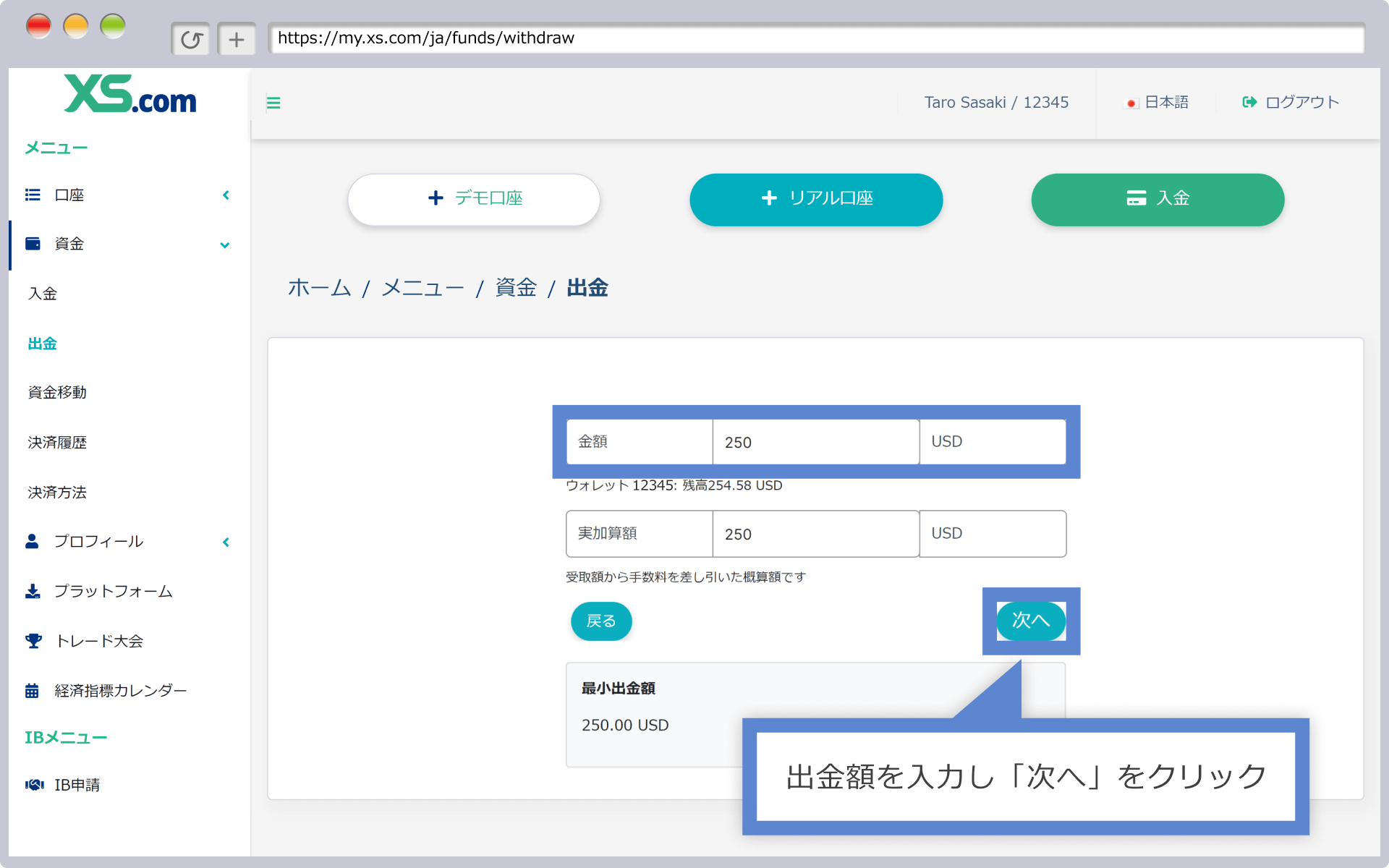
Task: Click the Taro Sasaki / 12345 account name
Action: [x=996, y=103]
